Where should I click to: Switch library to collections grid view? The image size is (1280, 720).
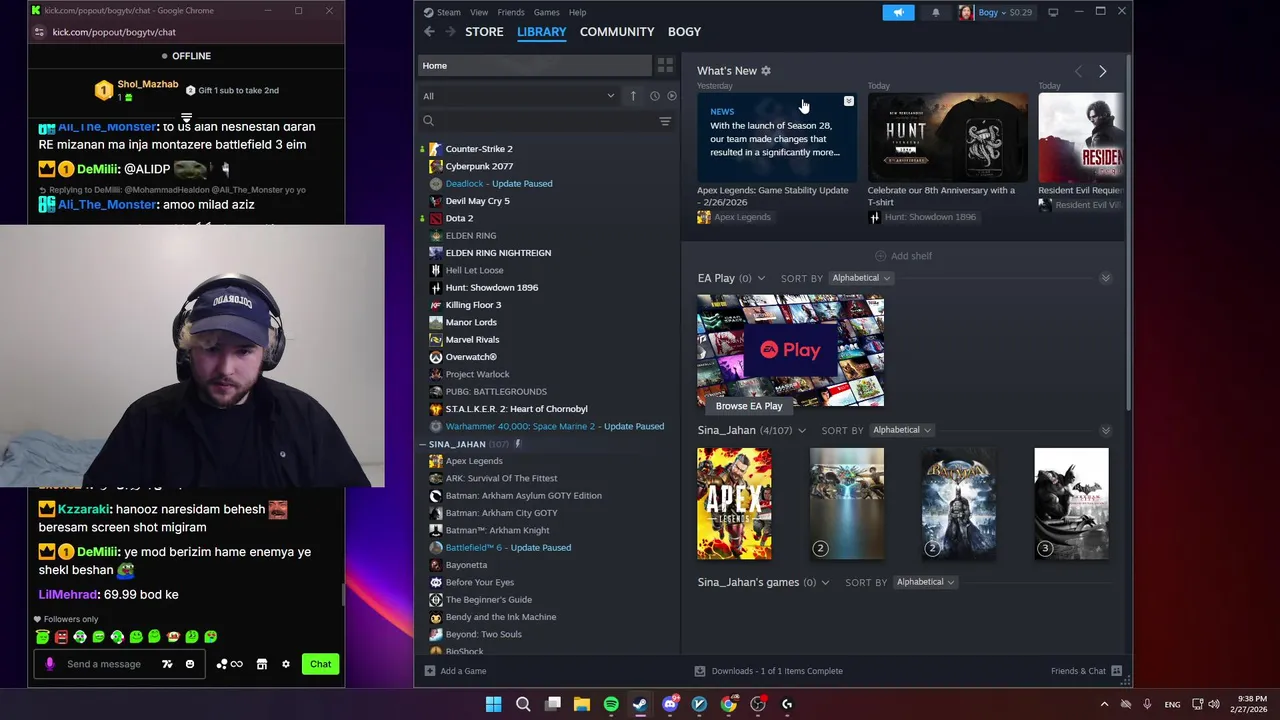(665, 66)
